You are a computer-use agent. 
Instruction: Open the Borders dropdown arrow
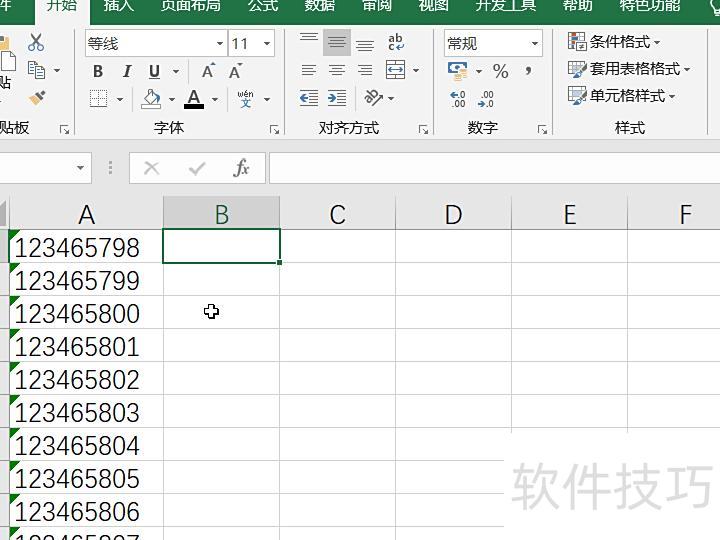pos(120,99)
